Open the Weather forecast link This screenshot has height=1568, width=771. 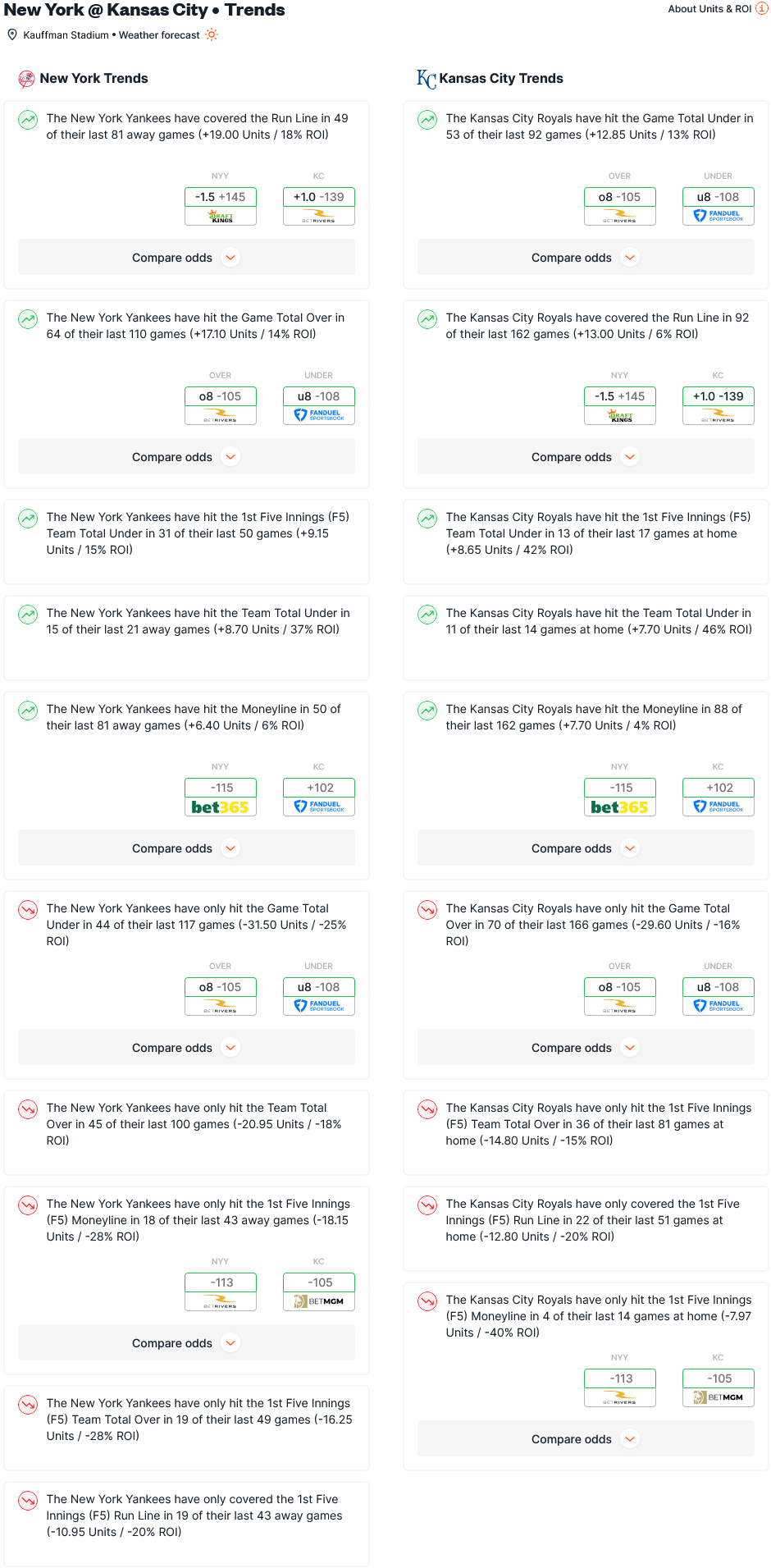pos(159,35)
